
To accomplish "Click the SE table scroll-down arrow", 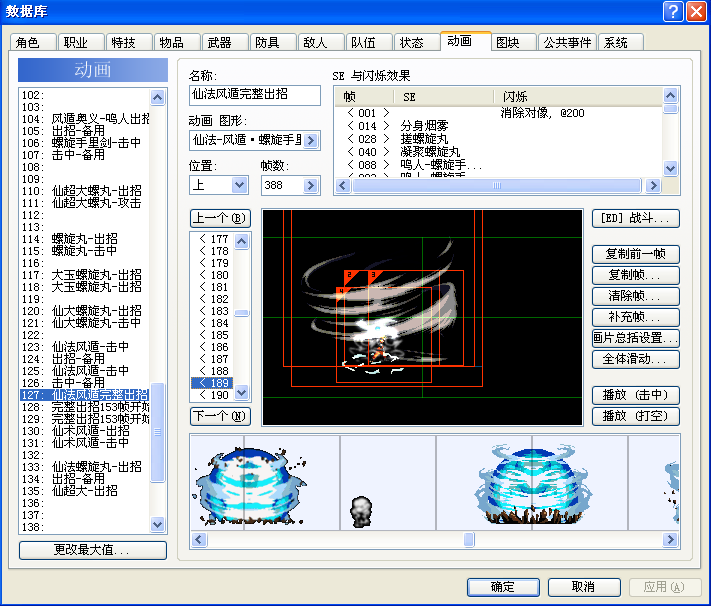I will click(670, 168).
